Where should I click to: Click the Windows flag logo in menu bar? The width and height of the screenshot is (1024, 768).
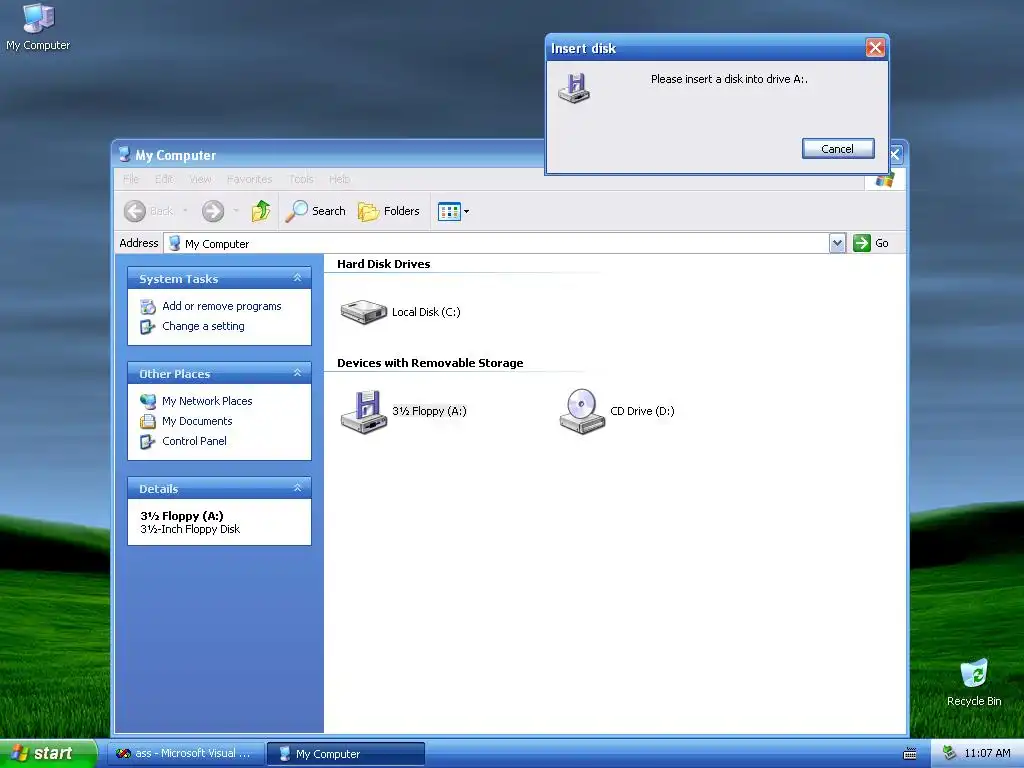tap(884, 180)
